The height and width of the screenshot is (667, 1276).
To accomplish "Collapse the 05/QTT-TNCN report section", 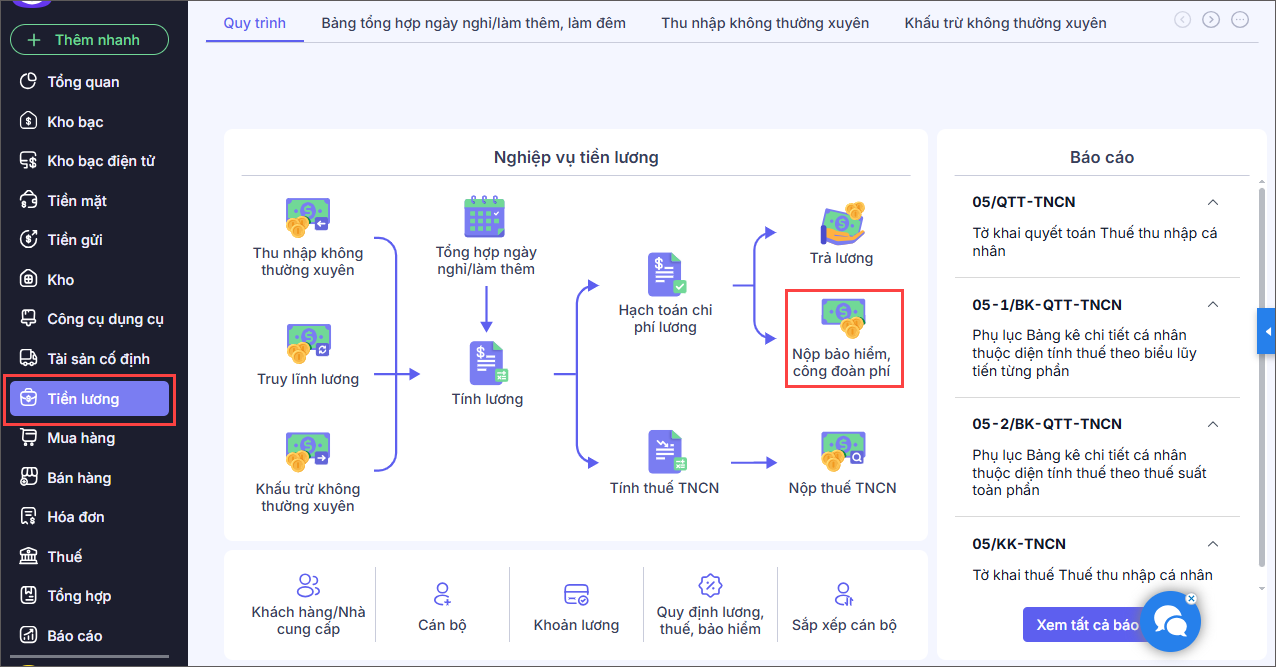I will [1212, 202].
